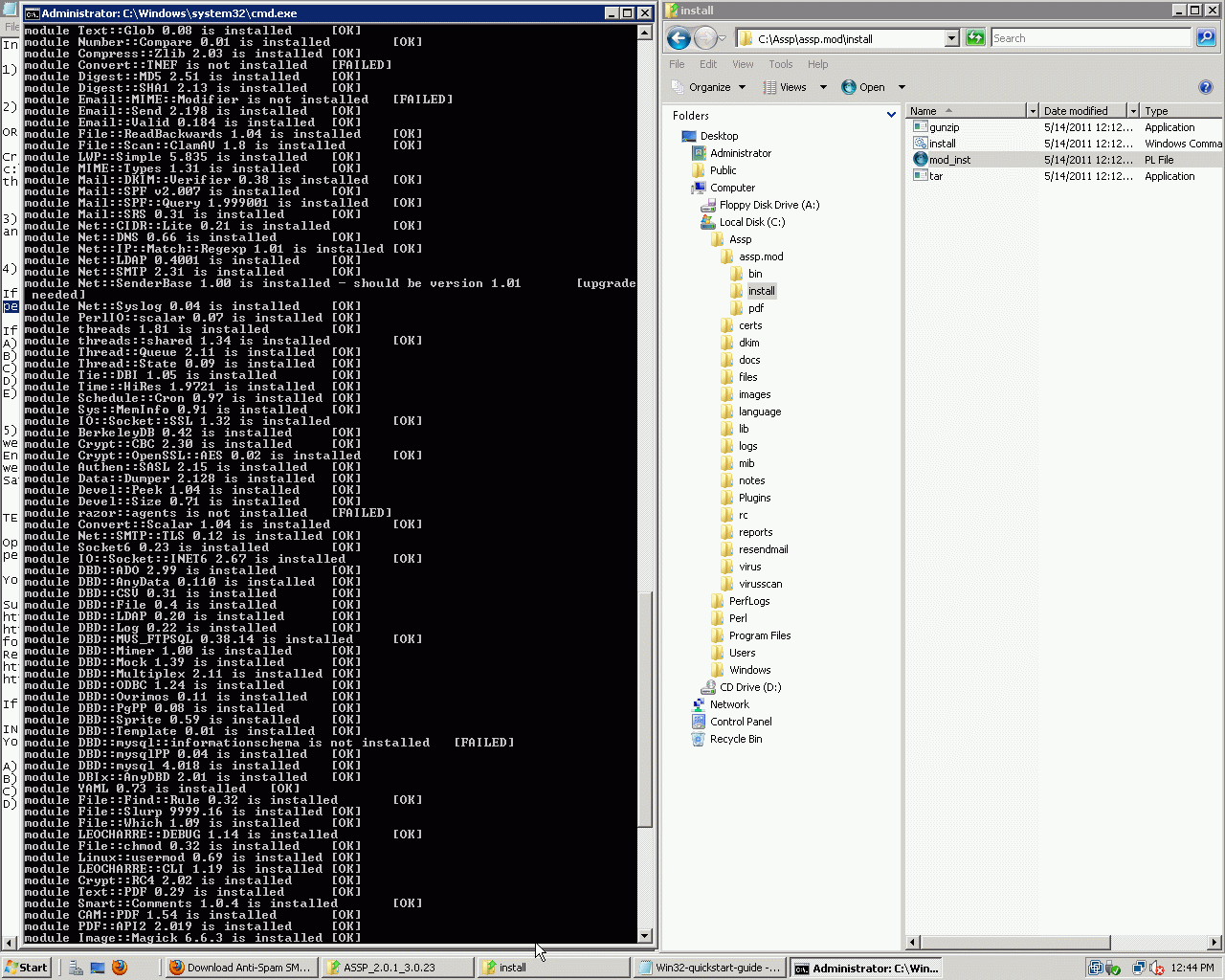This screenshot has width=1225, height=980.
Task: Select the mod_inst PL file icon
Action: pyautogui.click(x=921, y=160)
